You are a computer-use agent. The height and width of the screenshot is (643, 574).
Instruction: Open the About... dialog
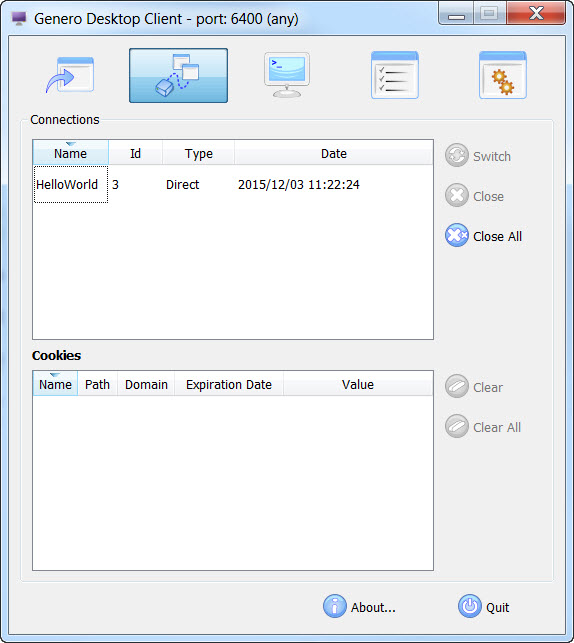click(360, 607)
